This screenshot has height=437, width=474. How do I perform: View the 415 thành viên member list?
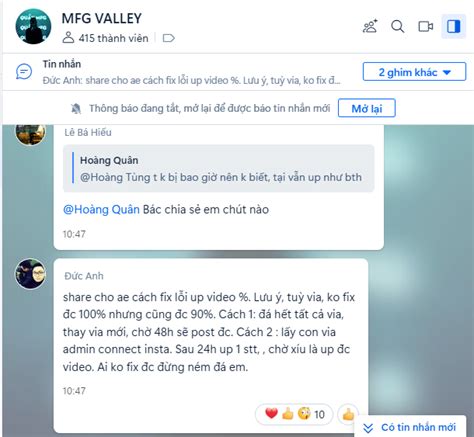point(105,38)
